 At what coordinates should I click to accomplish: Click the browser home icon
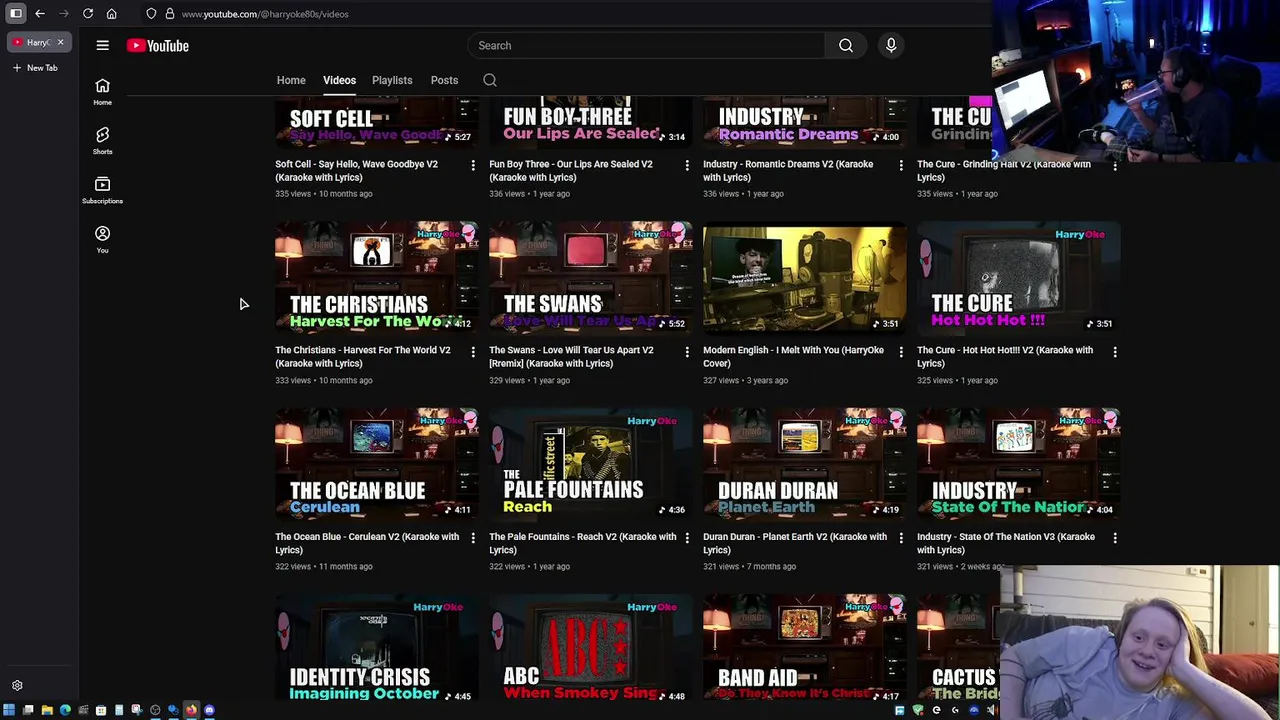point(112,14)
